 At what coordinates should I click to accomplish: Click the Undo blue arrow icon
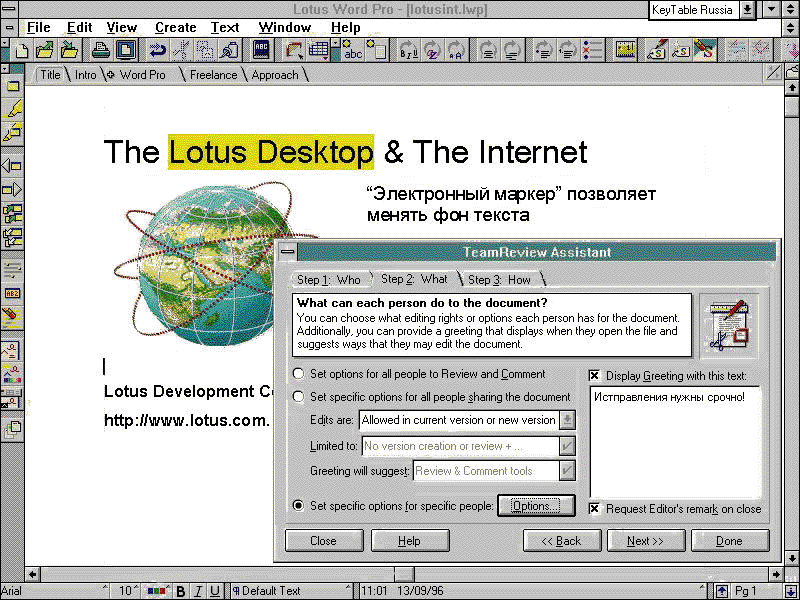point(158,51)
